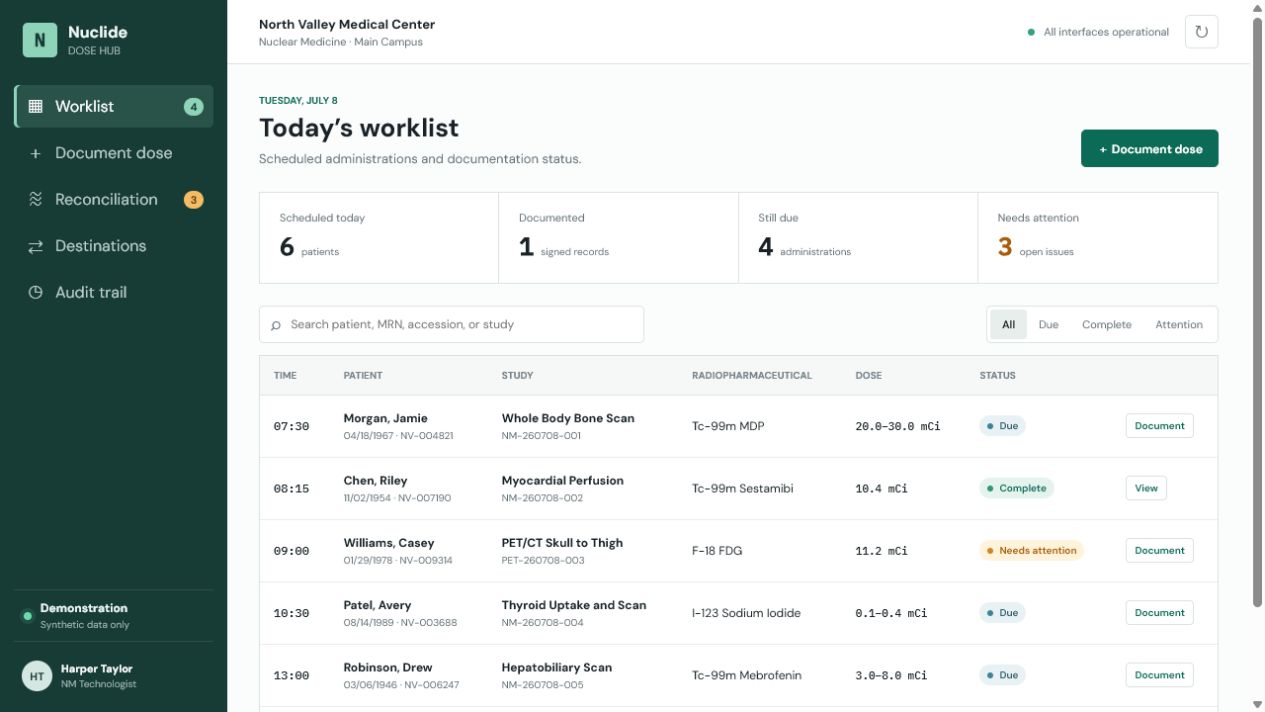
Task: Click the Complete status badge
Action: click(1016, 488)
